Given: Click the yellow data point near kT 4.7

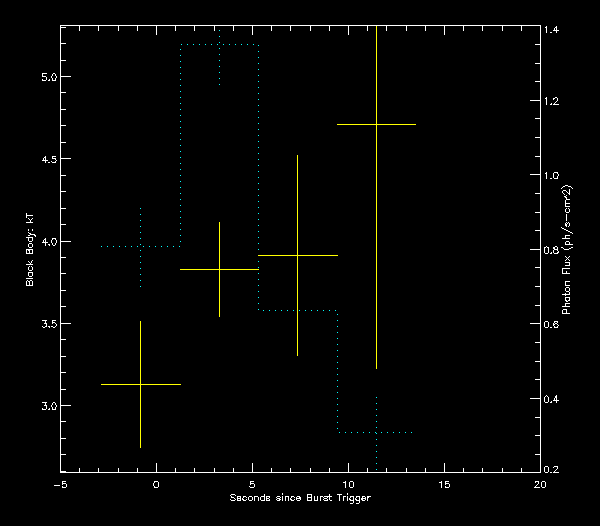Looking at the screenshot, I should coord(376,124).
